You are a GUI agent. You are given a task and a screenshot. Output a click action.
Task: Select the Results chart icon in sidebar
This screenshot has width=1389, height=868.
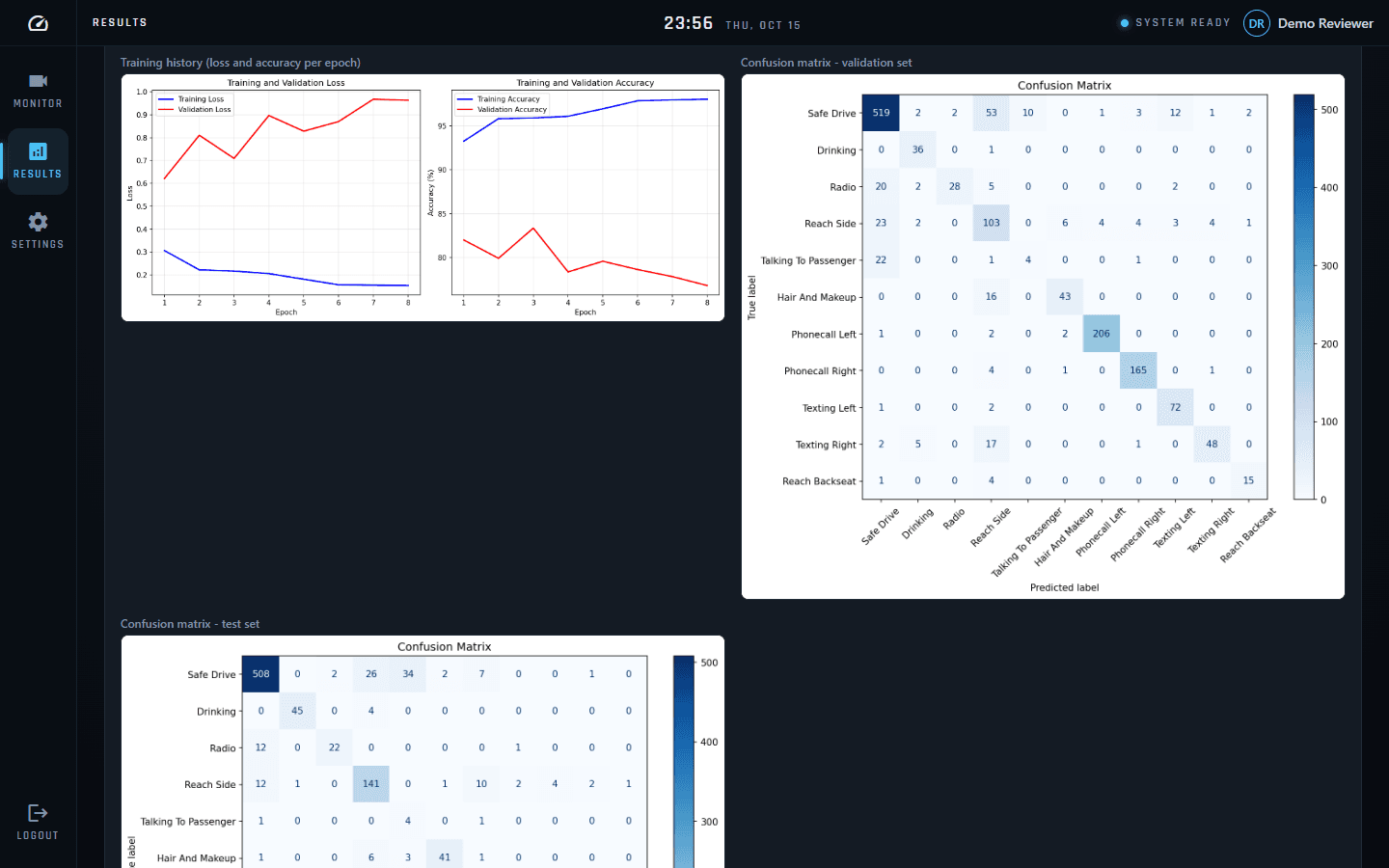coord(38,151)
